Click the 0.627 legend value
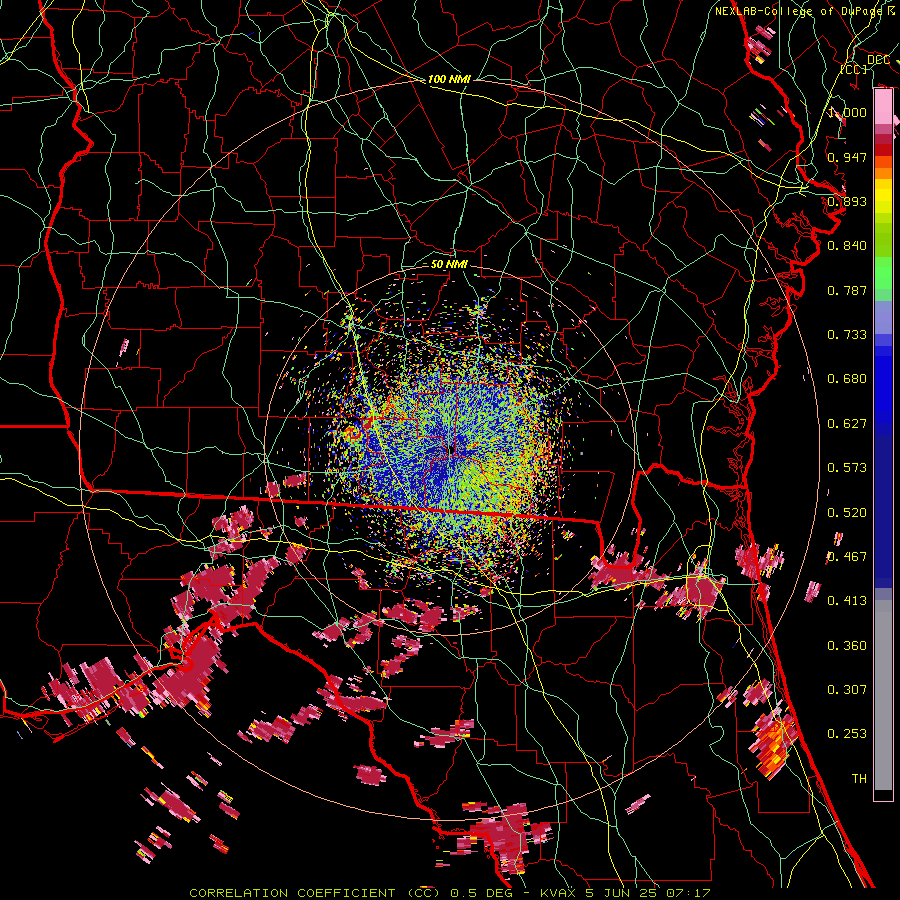The height and width of the screenshot is (900, 900). pos(847,424)
